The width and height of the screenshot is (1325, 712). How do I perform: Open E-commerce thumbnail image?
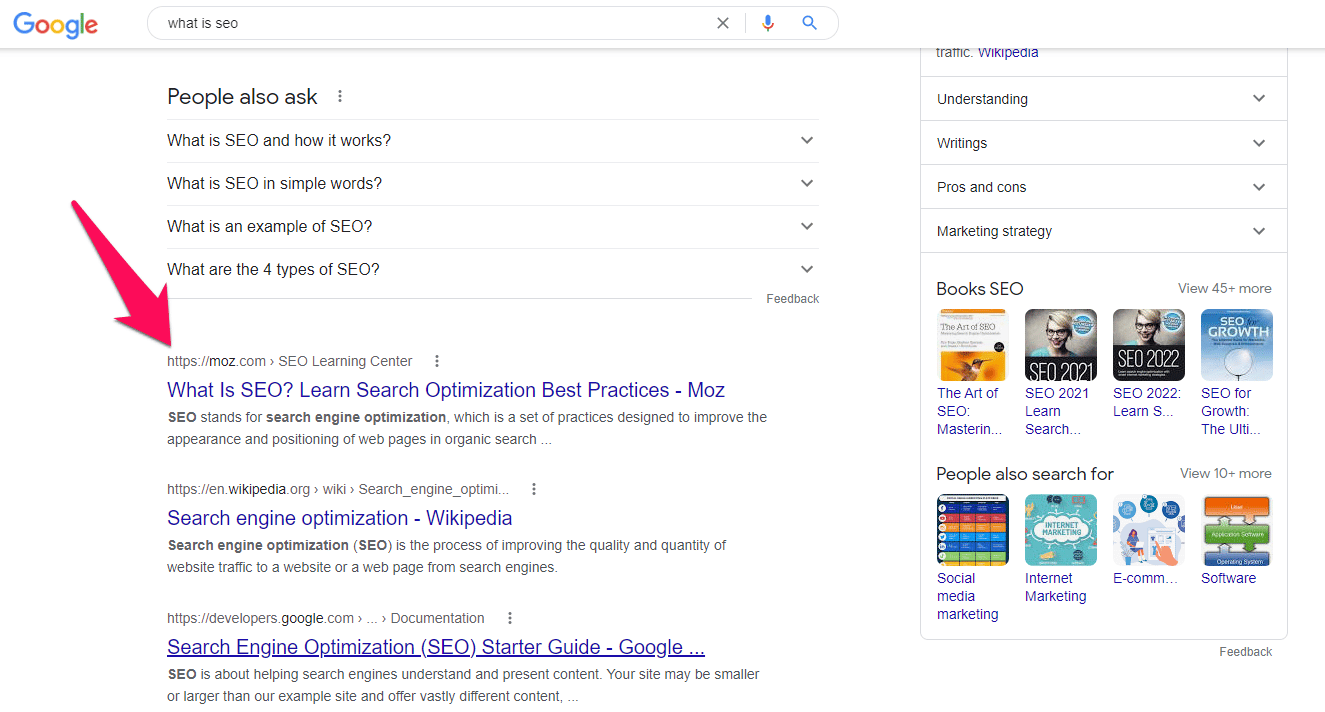[1149, 530]
